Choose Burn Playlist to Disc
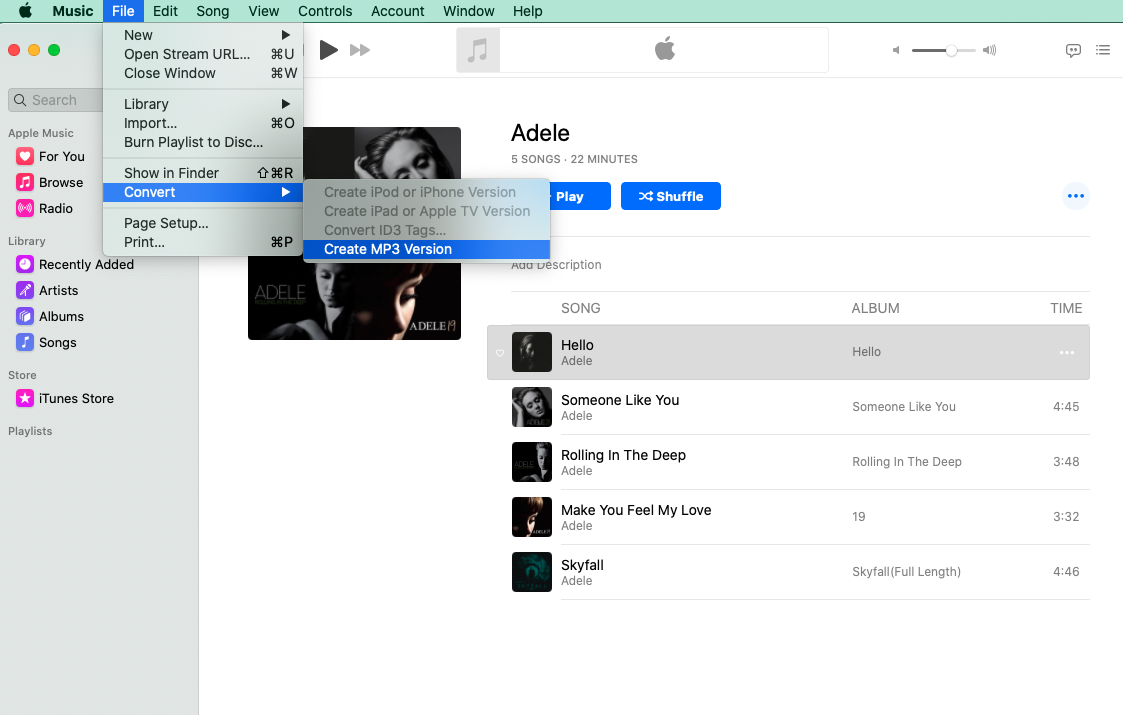 click(203, 142)
